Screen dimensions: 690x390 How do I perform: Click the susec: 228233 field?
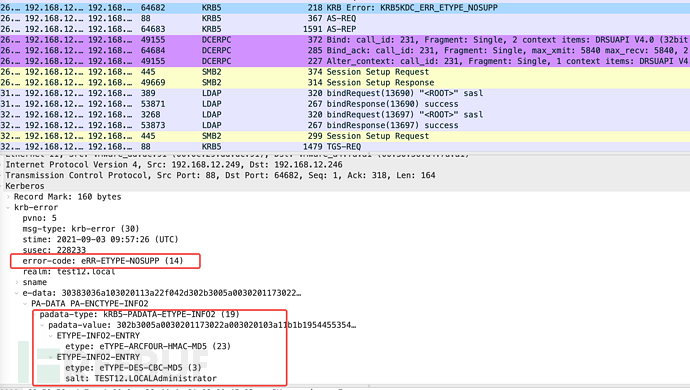[x=54, y=250]
